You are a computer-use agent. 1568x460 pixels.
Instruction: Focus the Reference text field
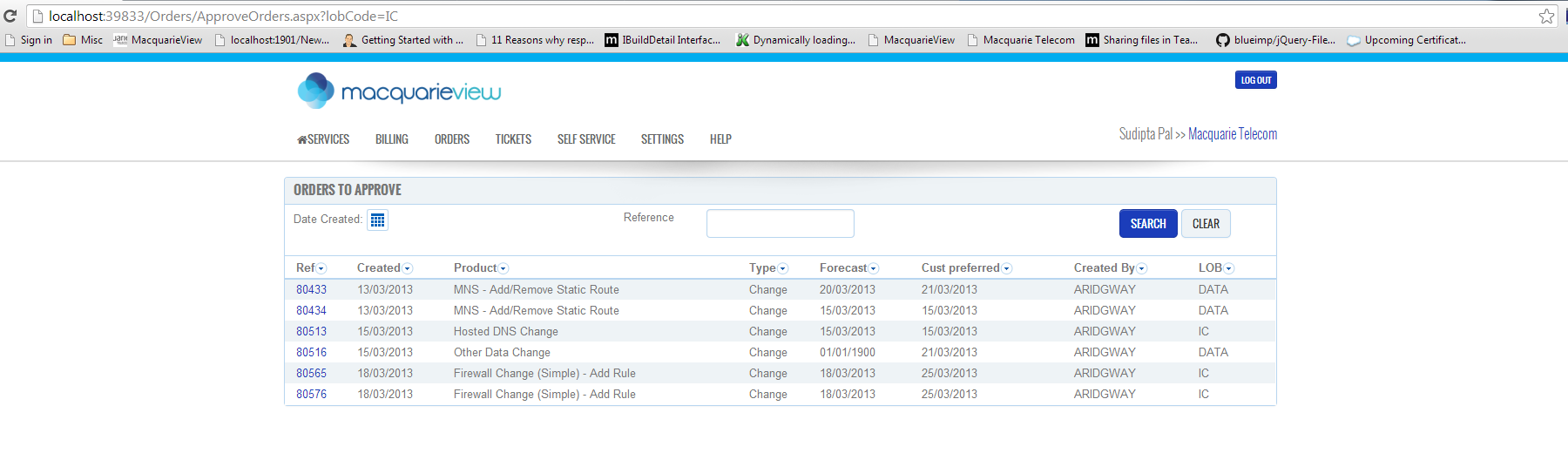tap(780, 224)
